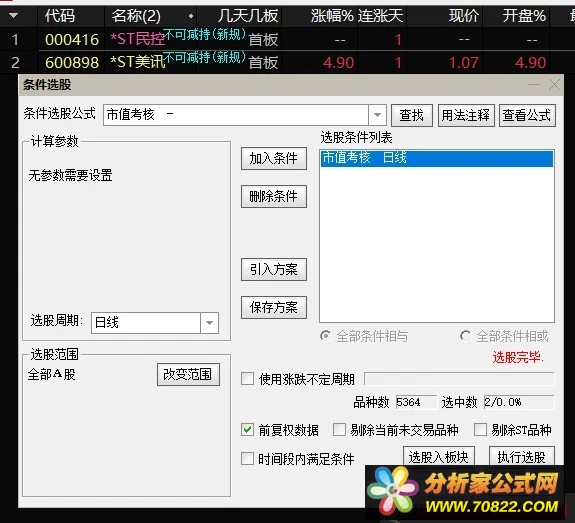This screenshot has width=575, height=523.
Task: Expand the 条件选股公式 formula dropdown
Action: (x=377, y=115)
